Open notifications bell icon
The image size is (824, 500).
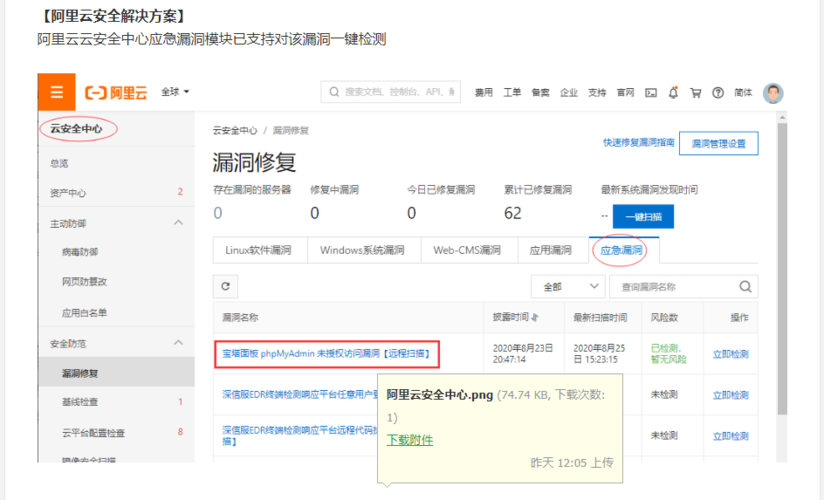point(673,93)
